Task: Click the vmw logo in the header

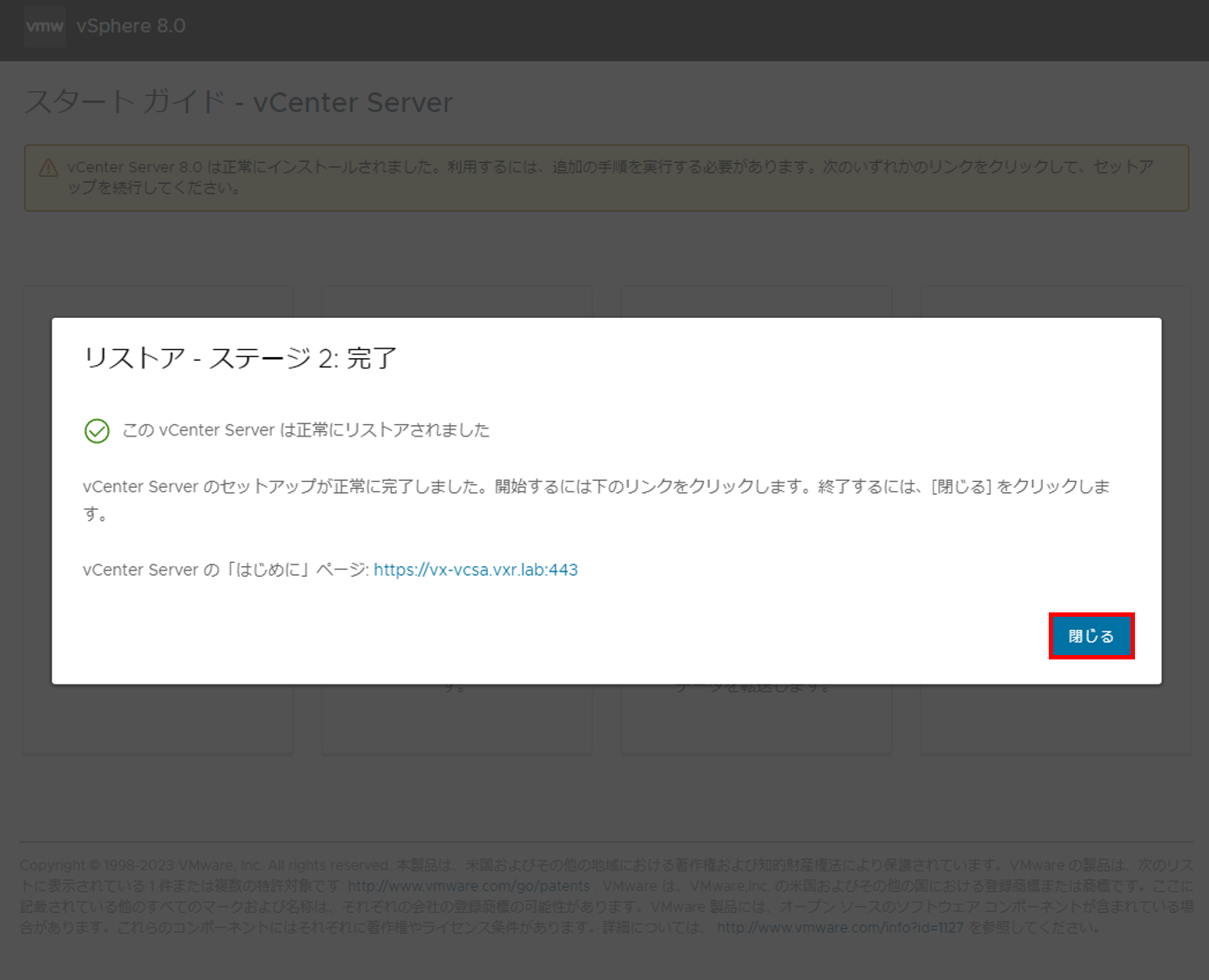Action: [x=44, y=26]
